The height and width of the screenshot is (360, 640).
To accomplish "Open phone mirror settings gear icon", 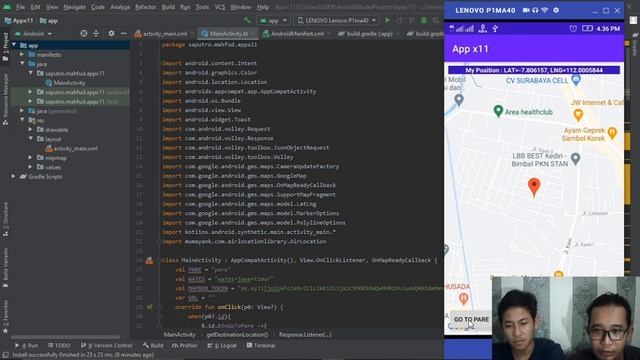I will coord(556,10).
